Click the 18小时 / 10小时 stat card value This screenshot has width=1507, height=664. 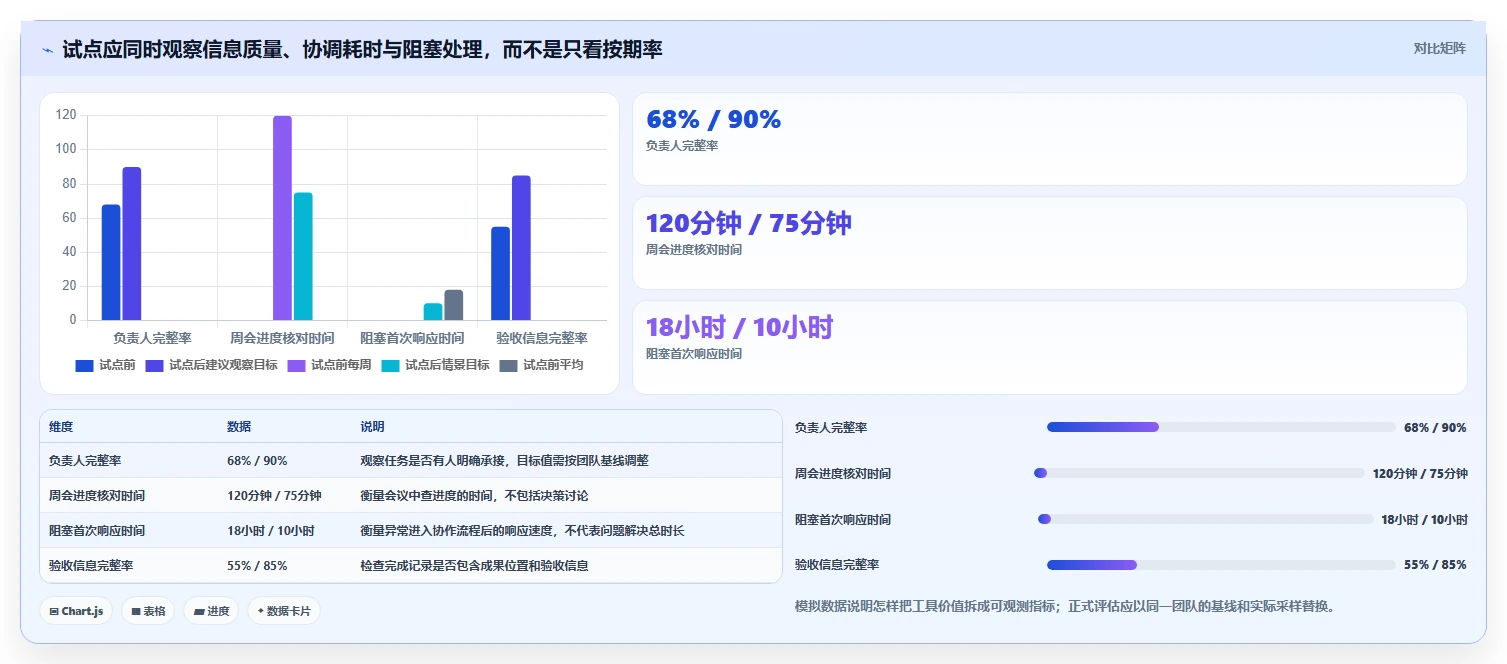[739, 327]
